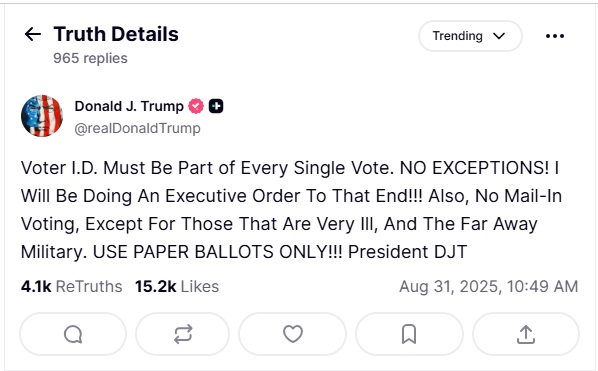
Task: Click the Voter I.D. post text
Action: pos(291,210)
